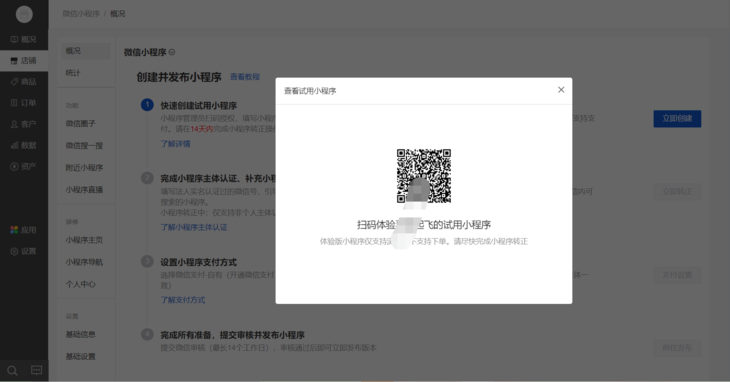Click the 查看教程 link

(245, 77)
